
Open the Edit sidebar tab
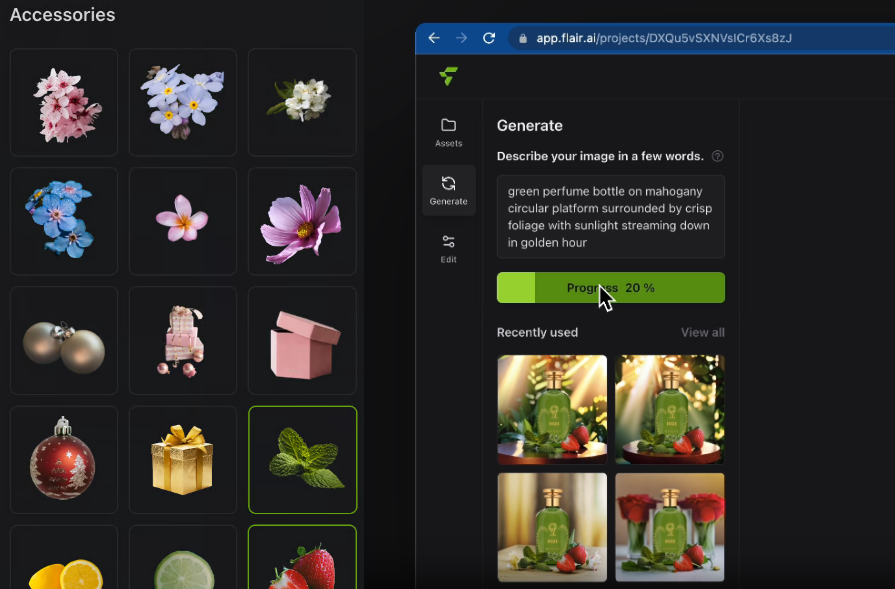pyautogui.click(x=449, y=249)
